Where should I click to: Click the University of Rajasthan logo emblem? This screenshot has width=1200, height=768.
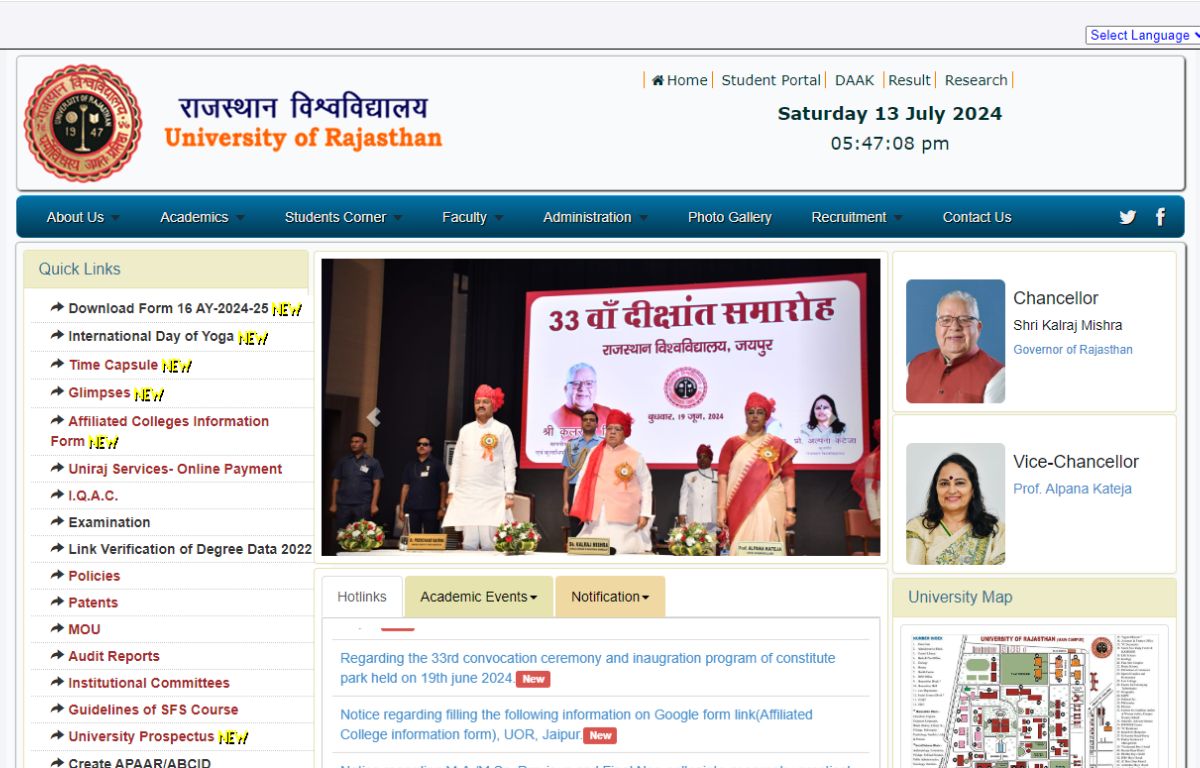(x=83, y=124)
